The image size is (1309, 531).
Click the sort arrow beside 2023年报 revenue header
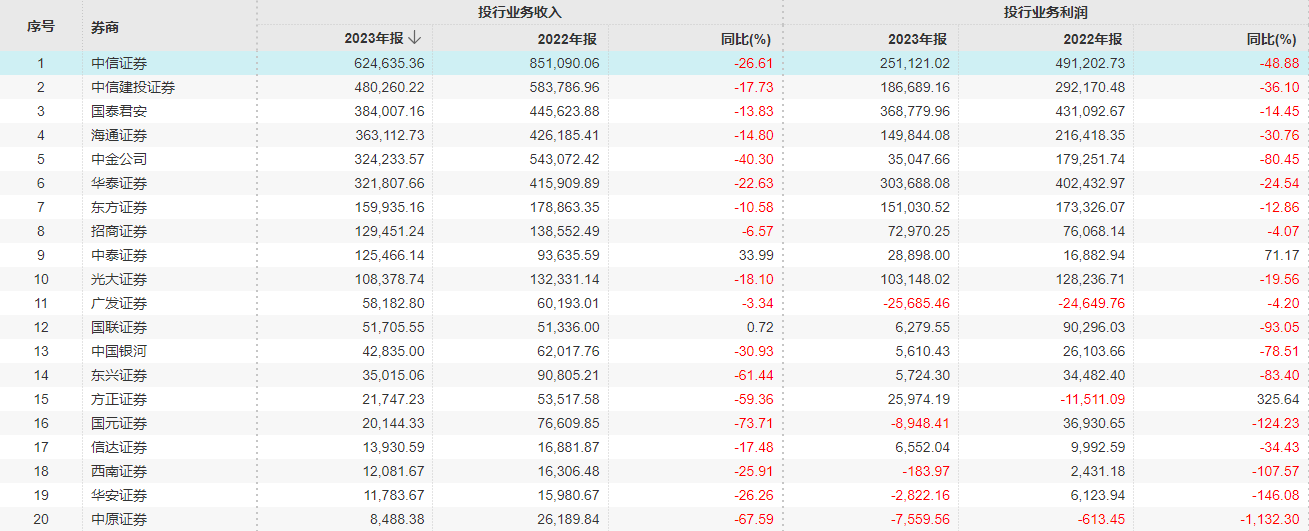414,38
